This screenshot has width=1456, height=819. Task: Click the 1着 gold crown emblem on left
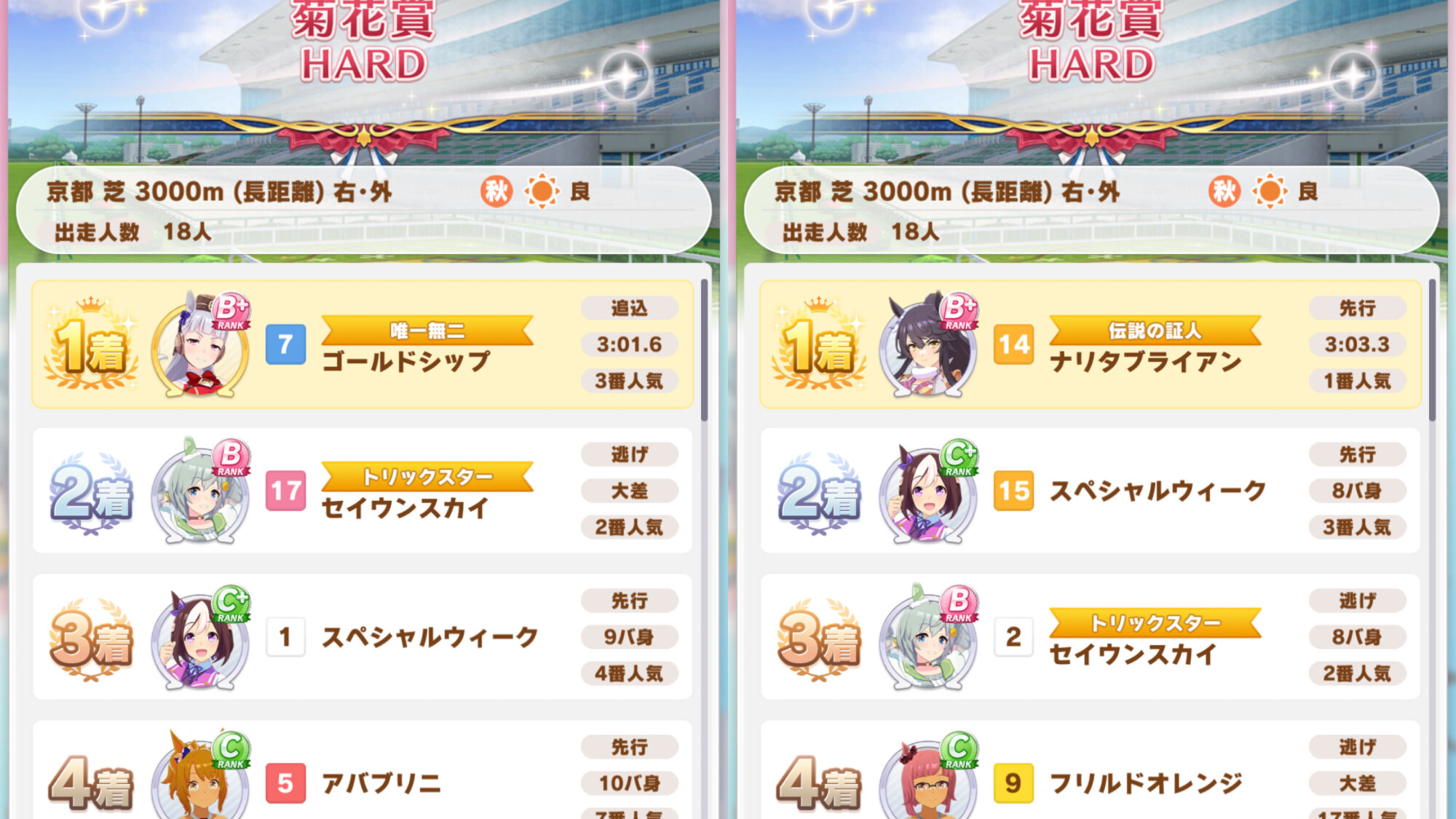point(91,344)
